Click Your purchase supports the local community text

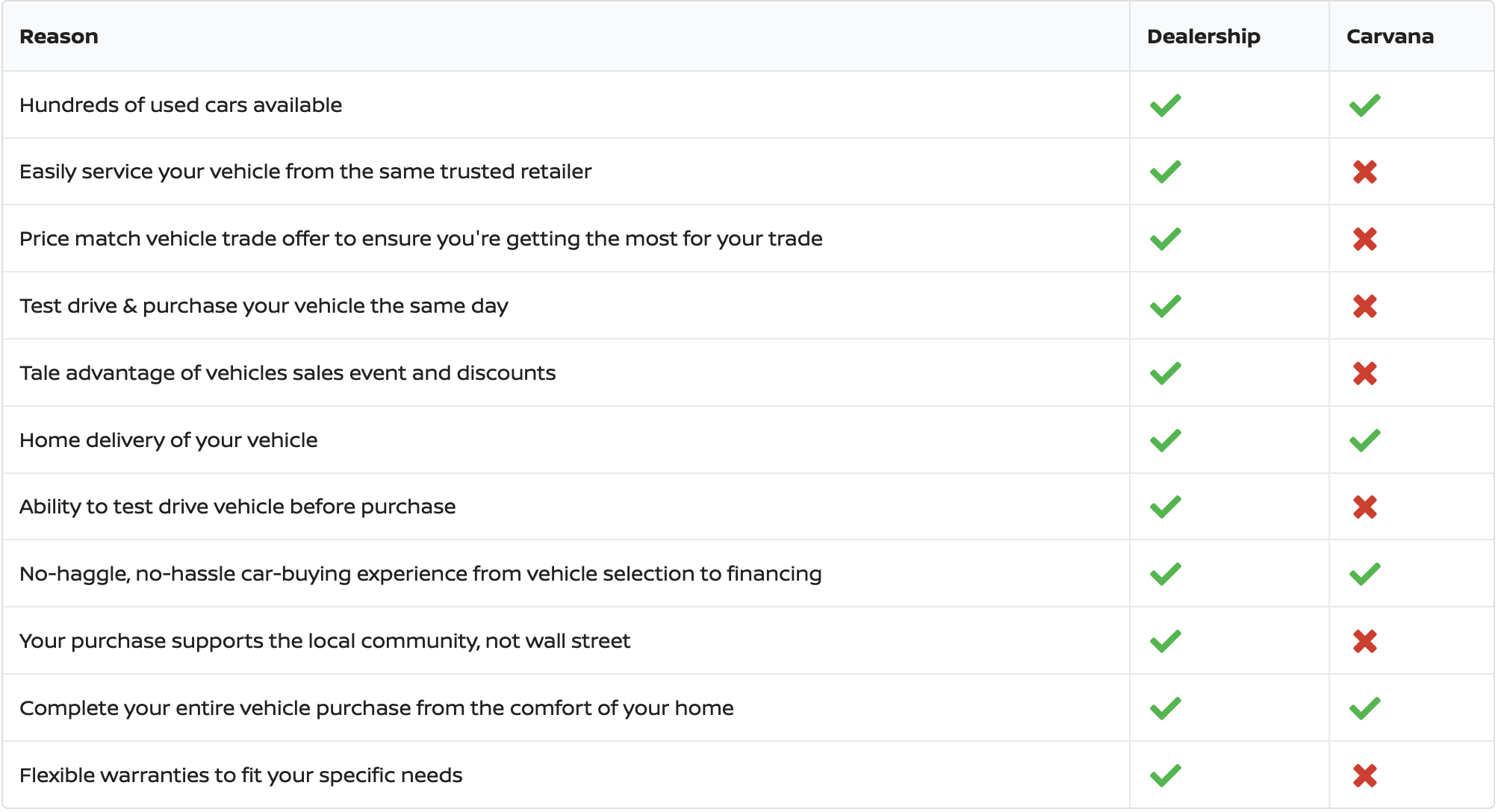325,641
